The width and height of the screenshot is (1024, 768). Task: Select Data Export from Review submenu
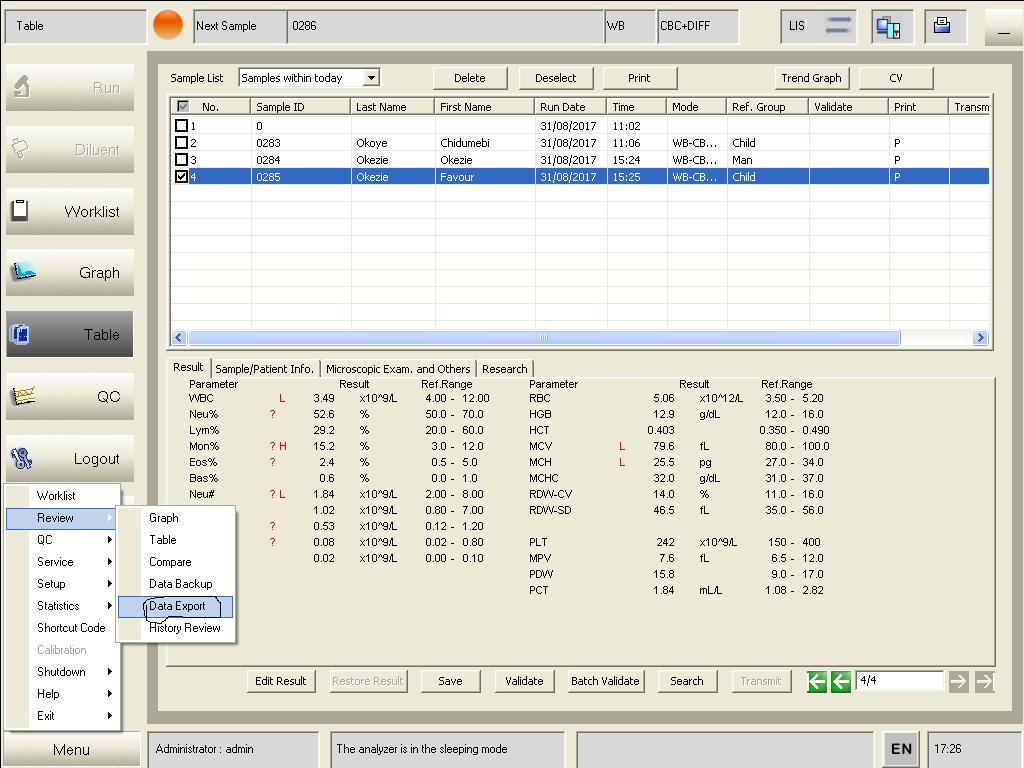tap(176, 606)
